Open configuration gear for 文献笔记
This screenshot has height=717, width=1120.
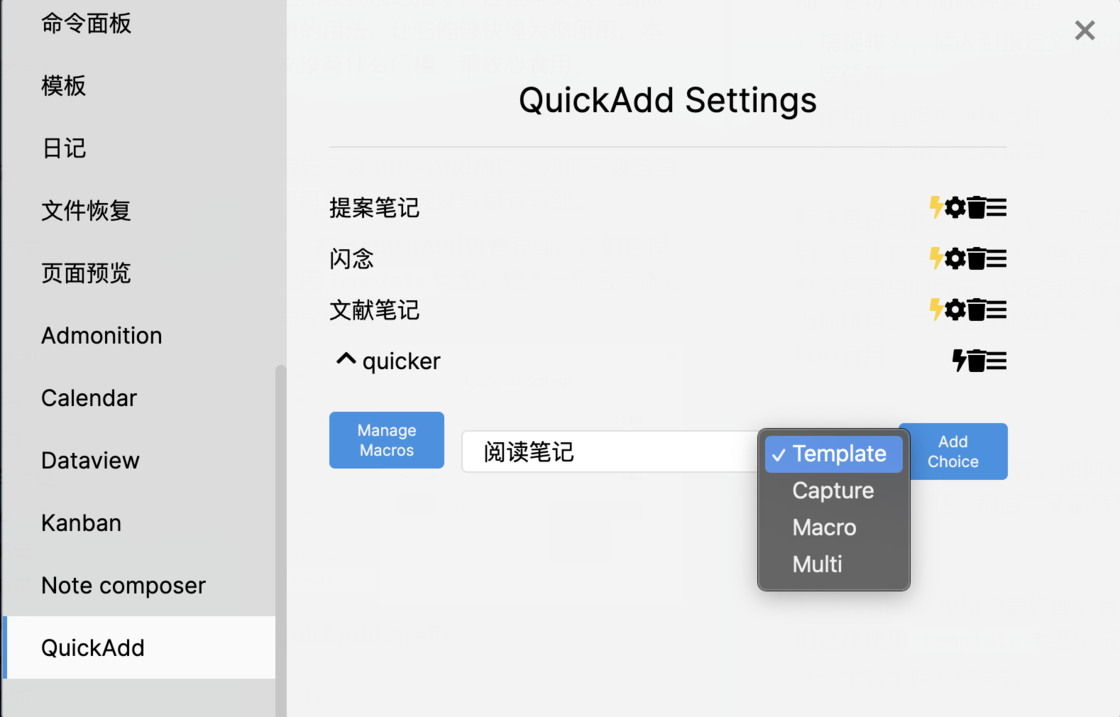pyautogui.click(x=955, y=310)
